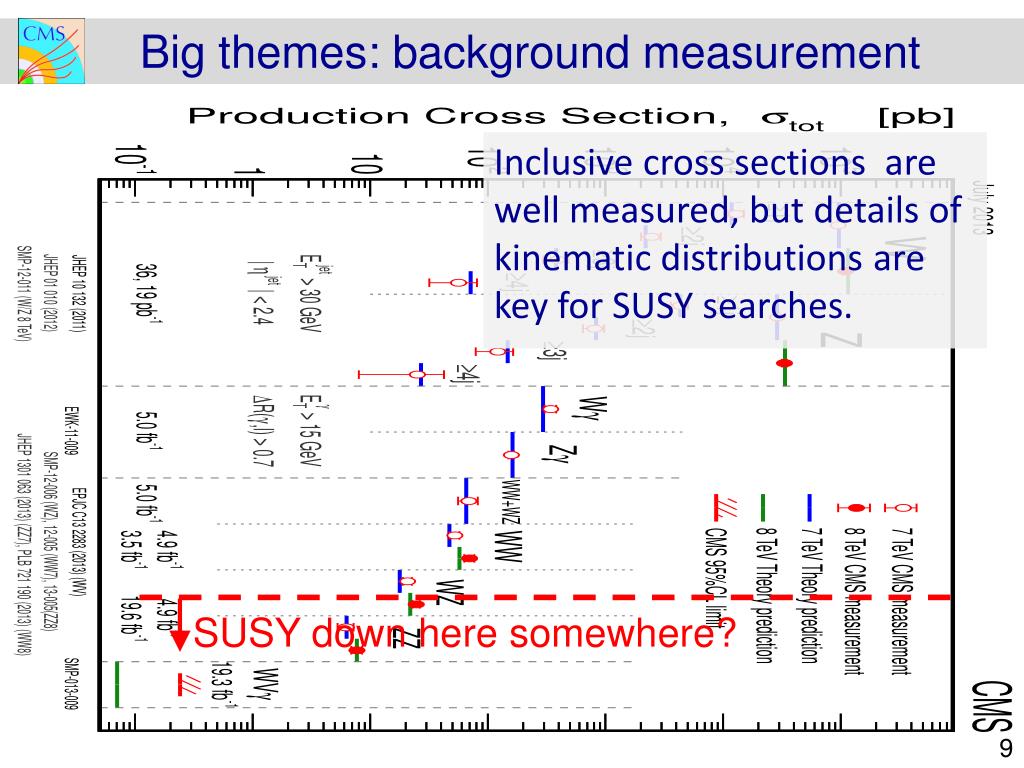Screen dimensions: 1024x768
Task: Select the slide title 'Big themes: background measurement'
Action: pyautogui.click(x=530, y=52)
